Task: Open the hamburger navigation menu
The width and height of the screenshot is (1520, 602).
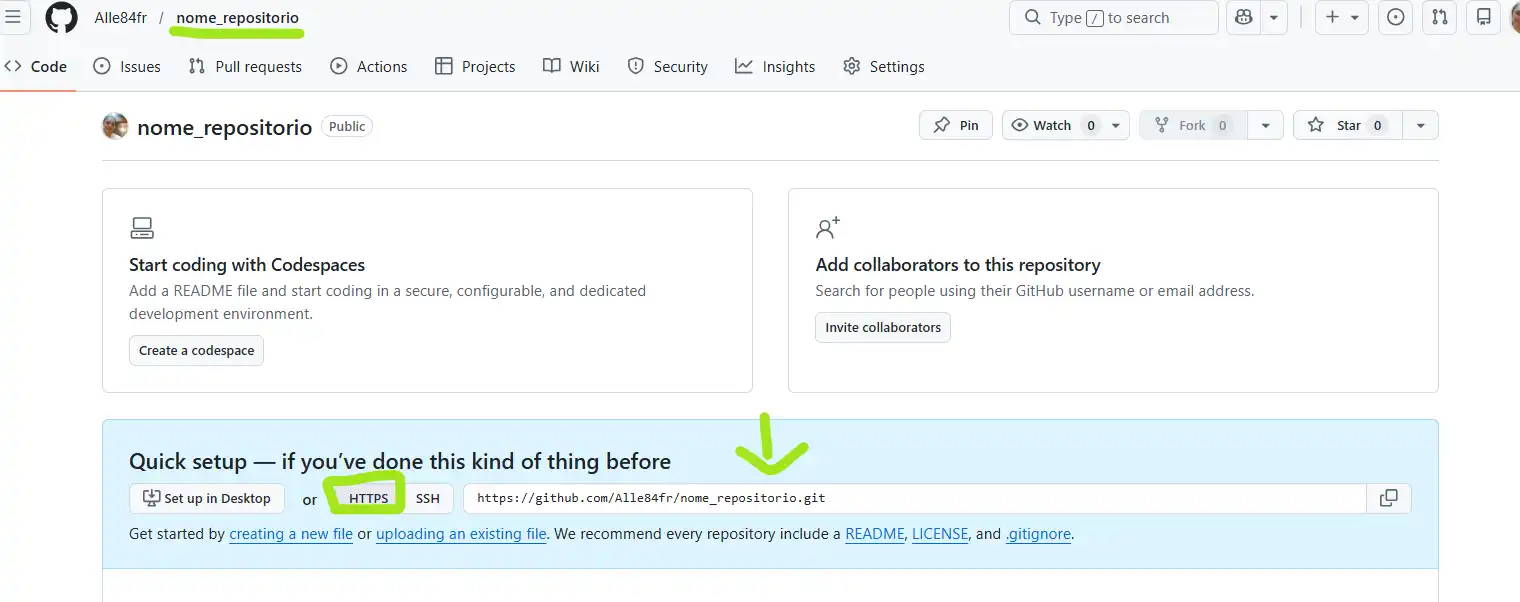Action: 13,17
